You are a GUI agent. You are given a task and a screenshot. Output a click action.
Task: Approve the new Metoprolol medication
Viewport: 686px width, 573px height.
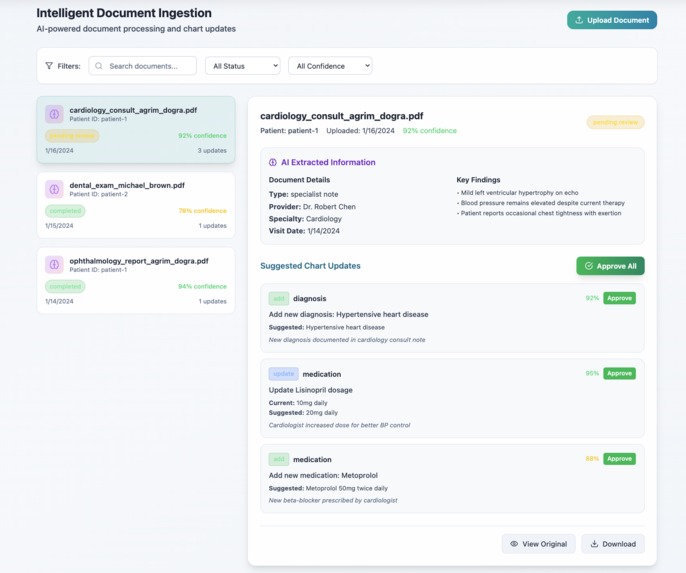point(620,458)
